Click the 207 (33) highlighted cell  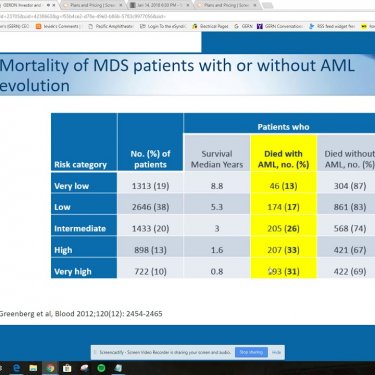click(283, 247)
